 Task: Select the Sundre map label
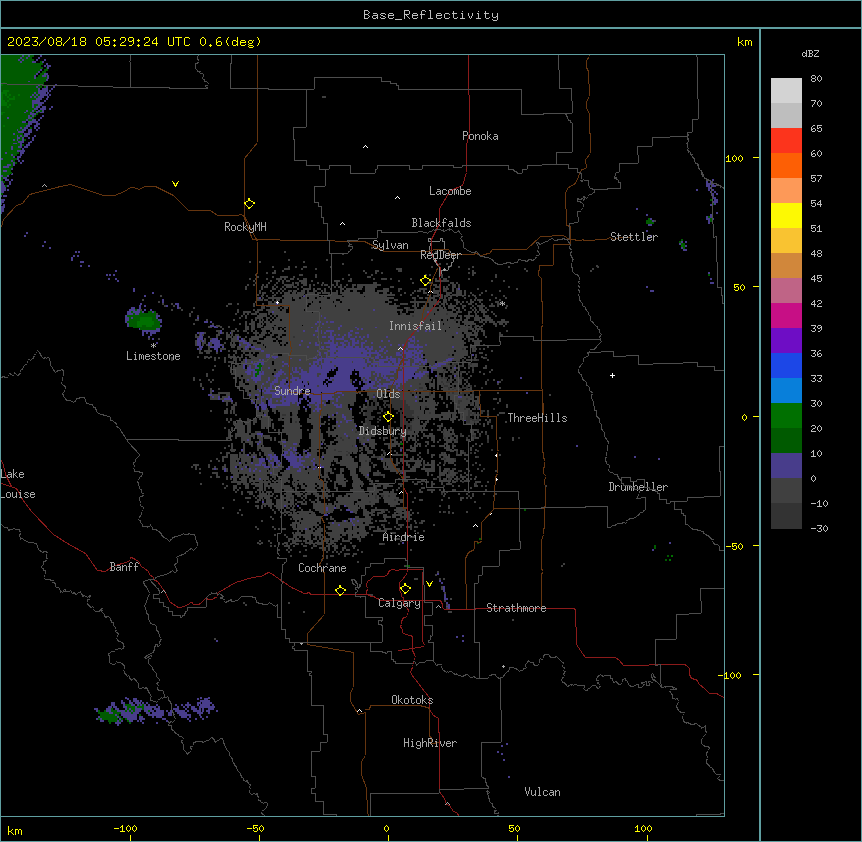pyautogui.click(x=292, y=391)
